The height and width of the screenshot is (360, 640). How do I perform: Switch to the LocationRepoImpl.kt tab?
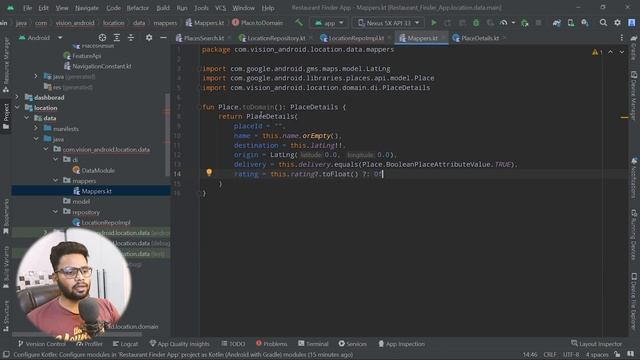coord(352,38)
